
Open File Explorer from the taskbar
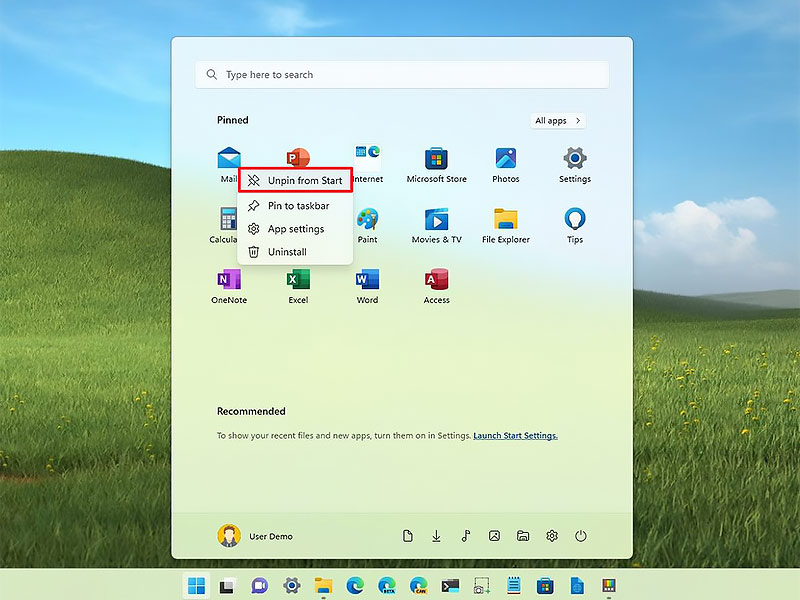click(323, 585)
